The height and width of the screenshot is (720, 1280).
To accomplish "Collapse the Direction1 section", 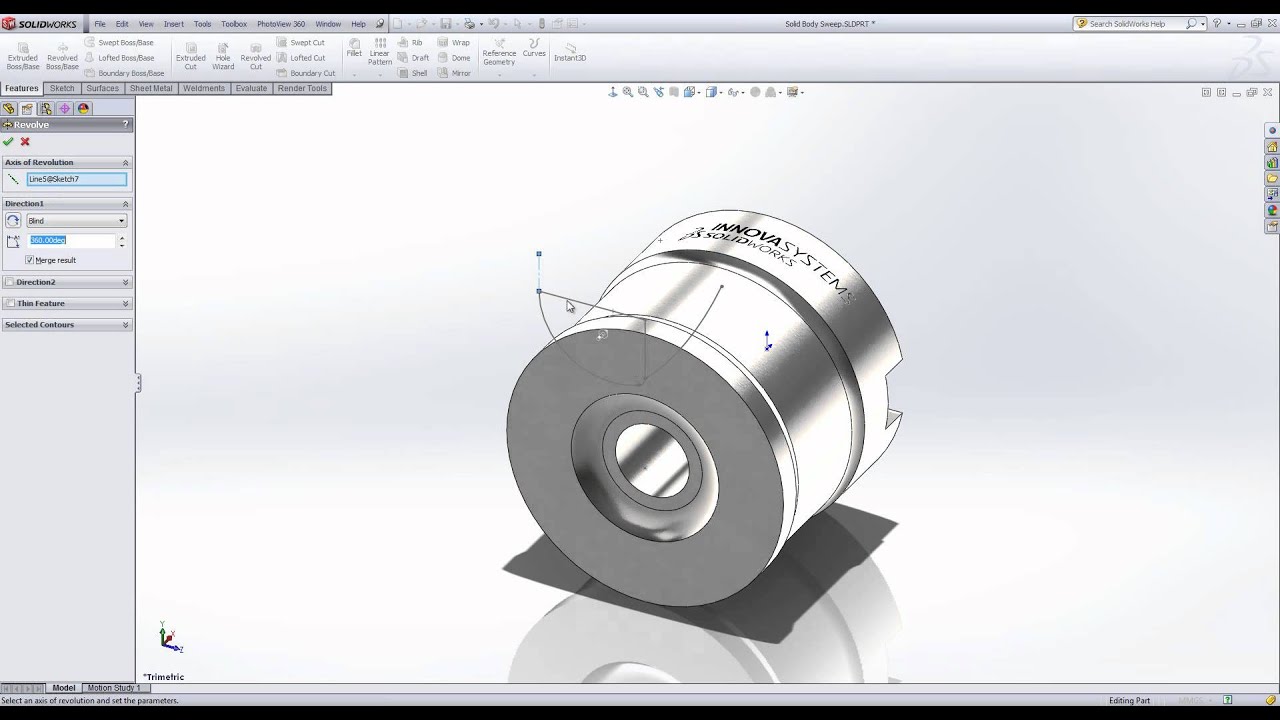I will (x=125, y=203).
